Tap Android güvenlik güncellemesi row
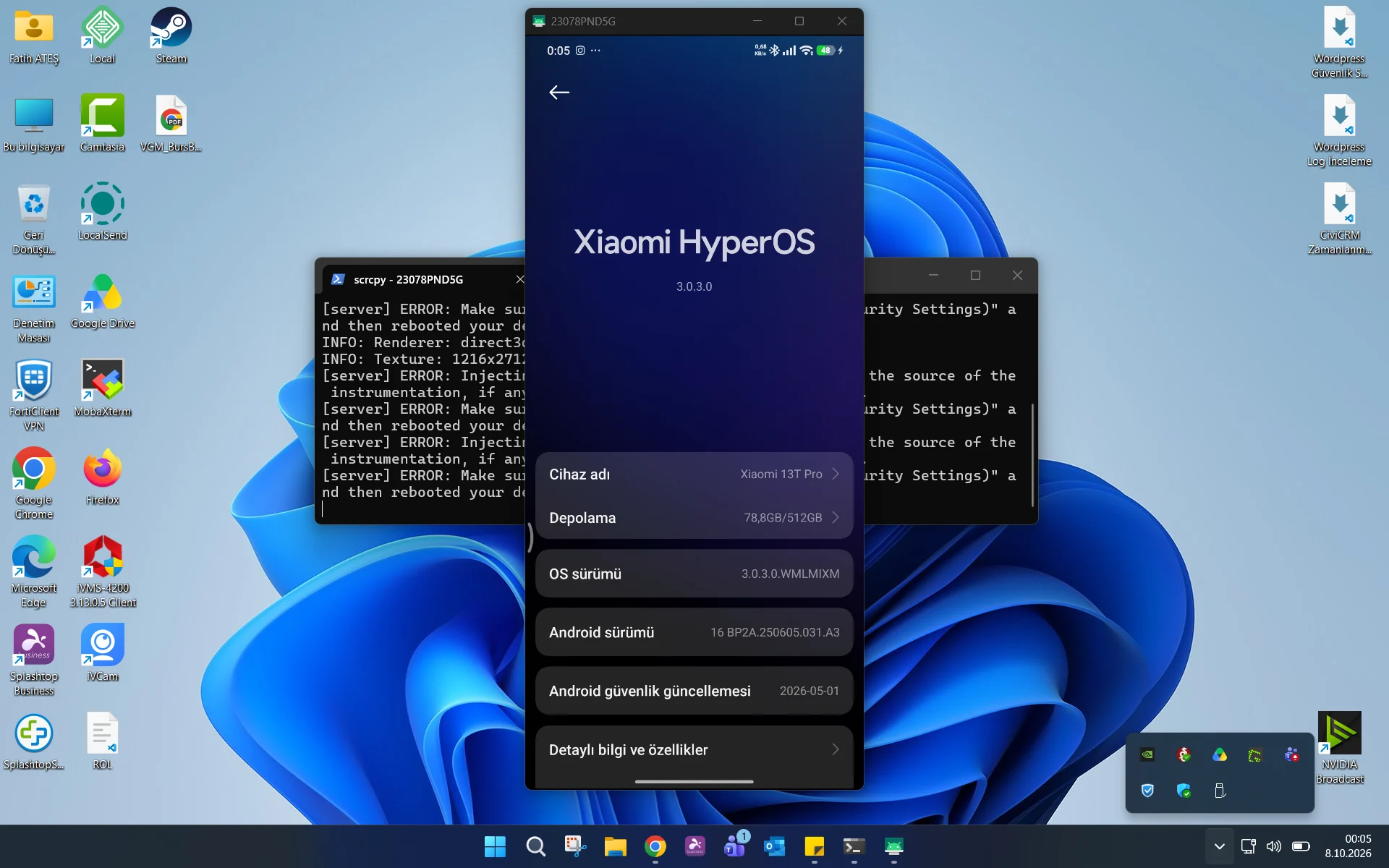This screenshot has height=868, width=1389. (694, 691)
